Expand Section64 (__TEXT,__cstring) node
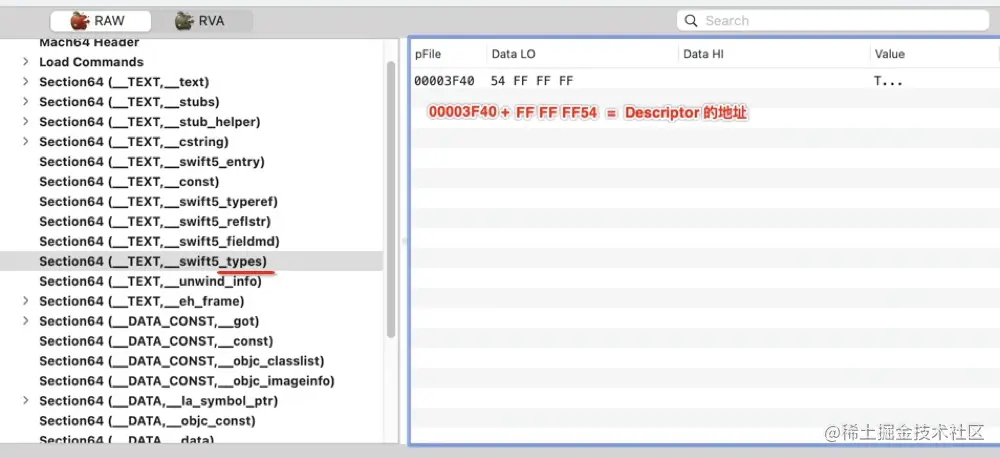The width and height of the screenshot is (1000, 458). 26,142
